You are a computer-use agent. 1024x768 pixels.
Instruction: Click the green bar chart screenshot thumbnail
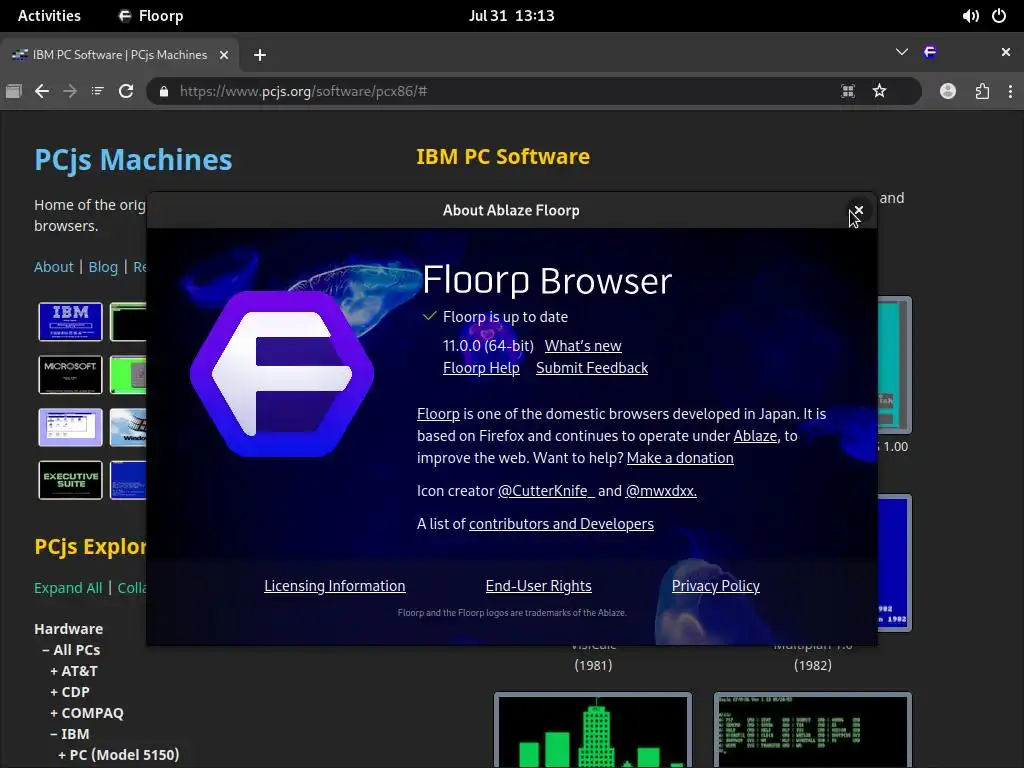[x=593, y=730]
